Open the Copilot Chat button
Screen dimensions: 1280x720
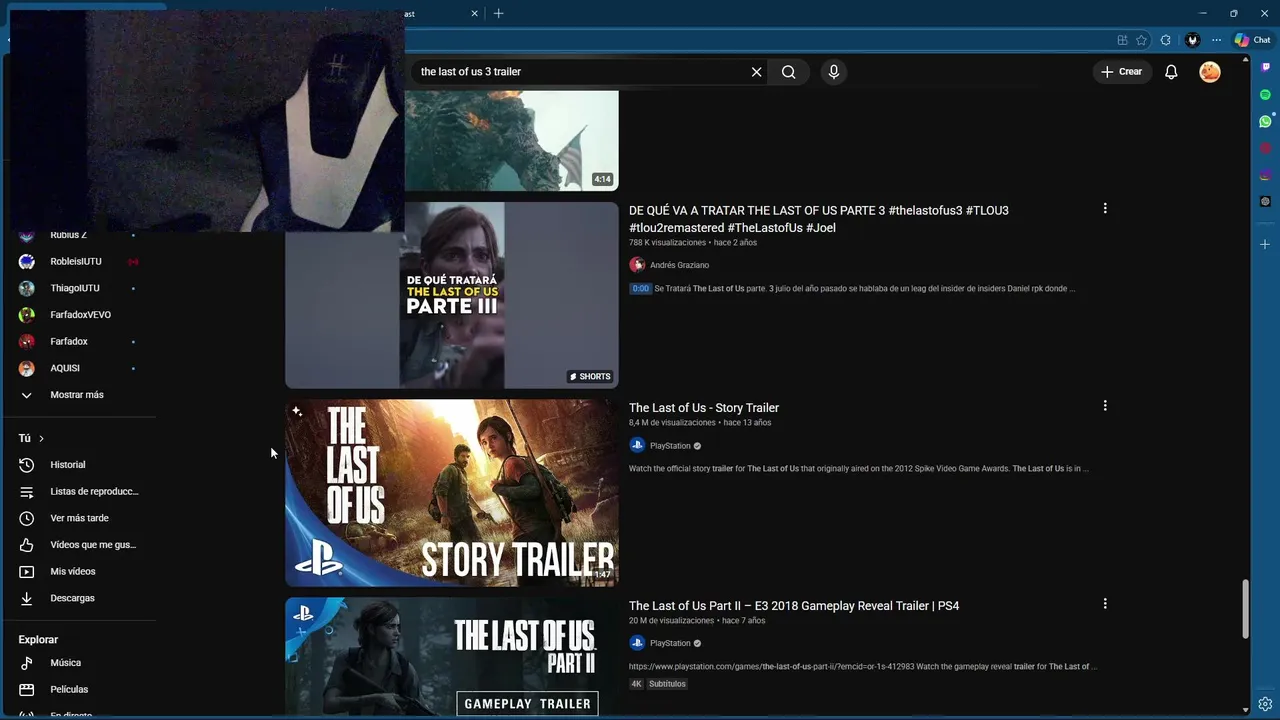coord(1252,40)
